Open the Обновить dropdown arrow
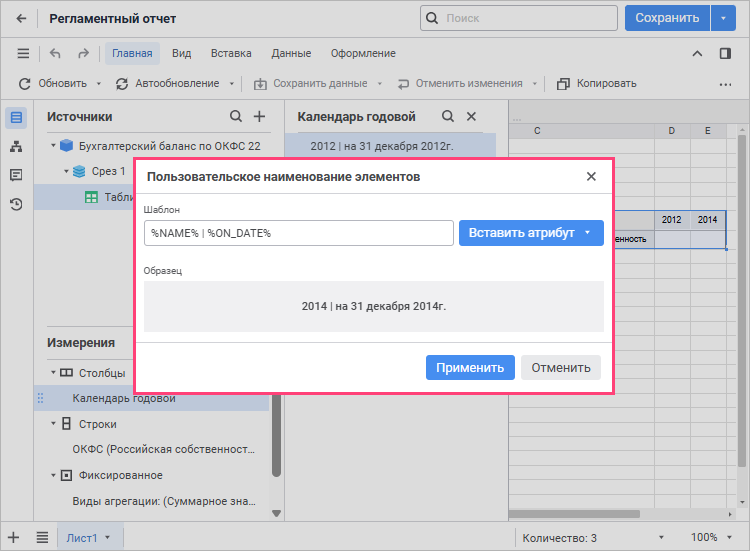Screen dimensions: 750x551 (99, 84)
